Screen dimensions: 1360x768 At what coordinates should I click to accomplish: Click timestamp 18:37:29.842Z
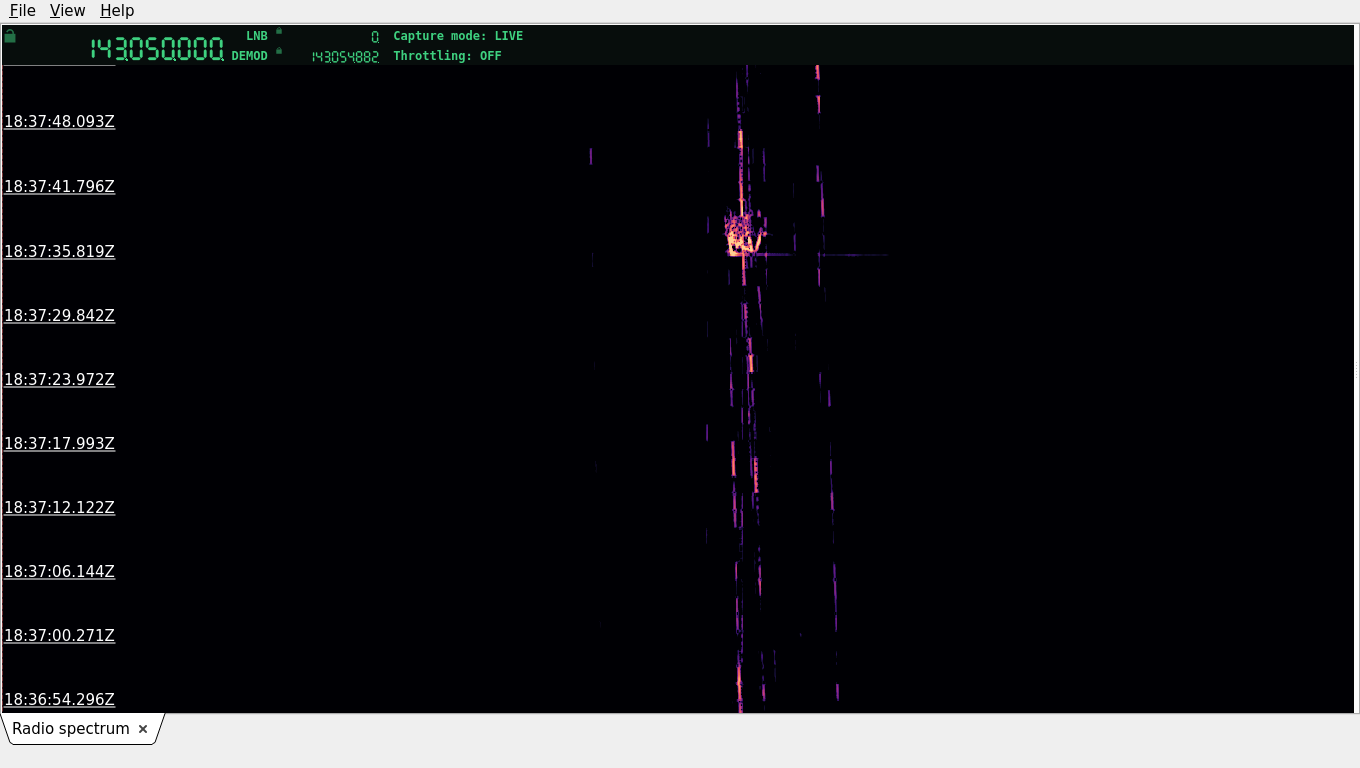click(59, 315)
